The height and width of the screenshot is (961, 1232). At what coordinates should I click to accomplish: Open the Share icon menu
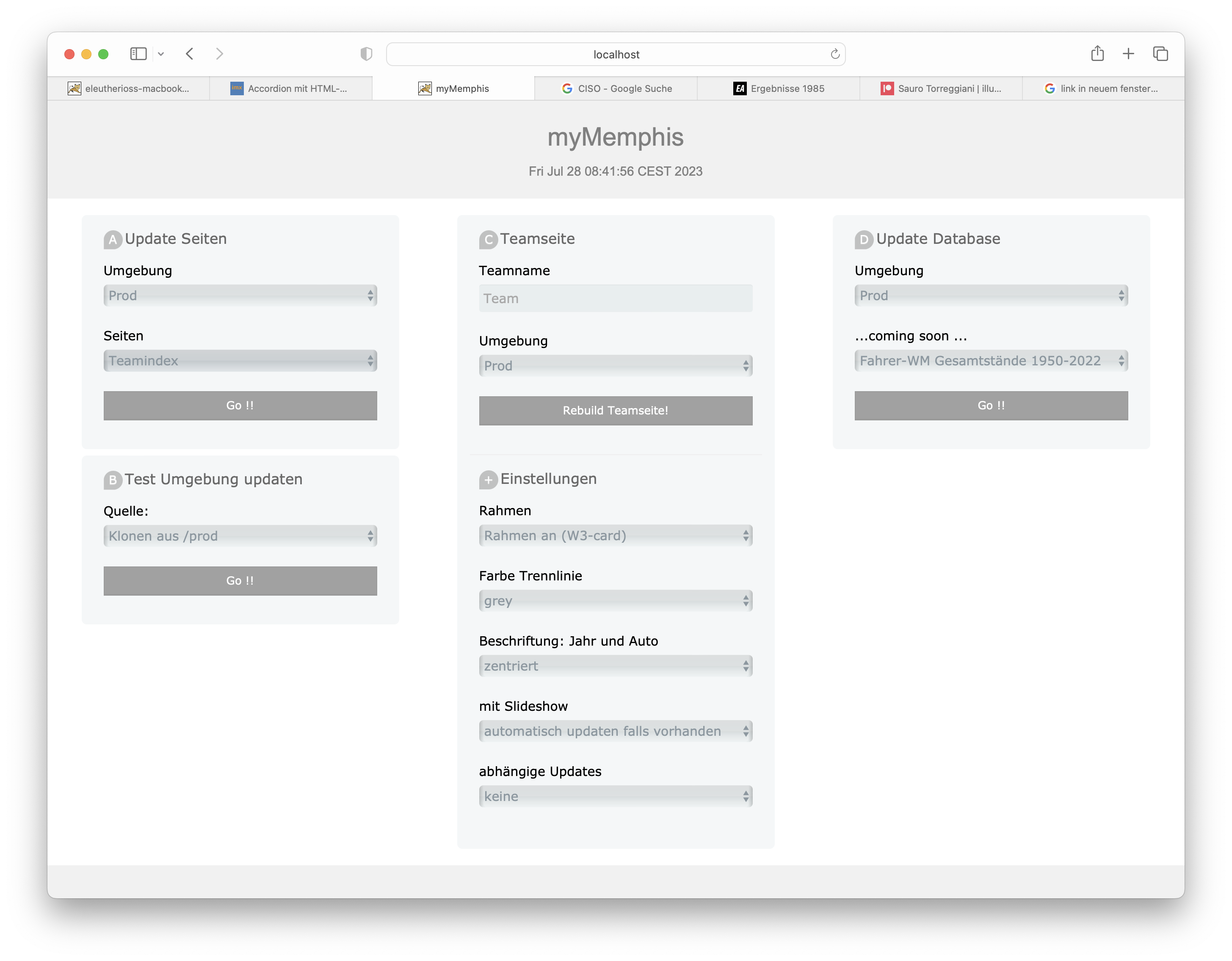pyautogui.click(x=1097, y=54)
